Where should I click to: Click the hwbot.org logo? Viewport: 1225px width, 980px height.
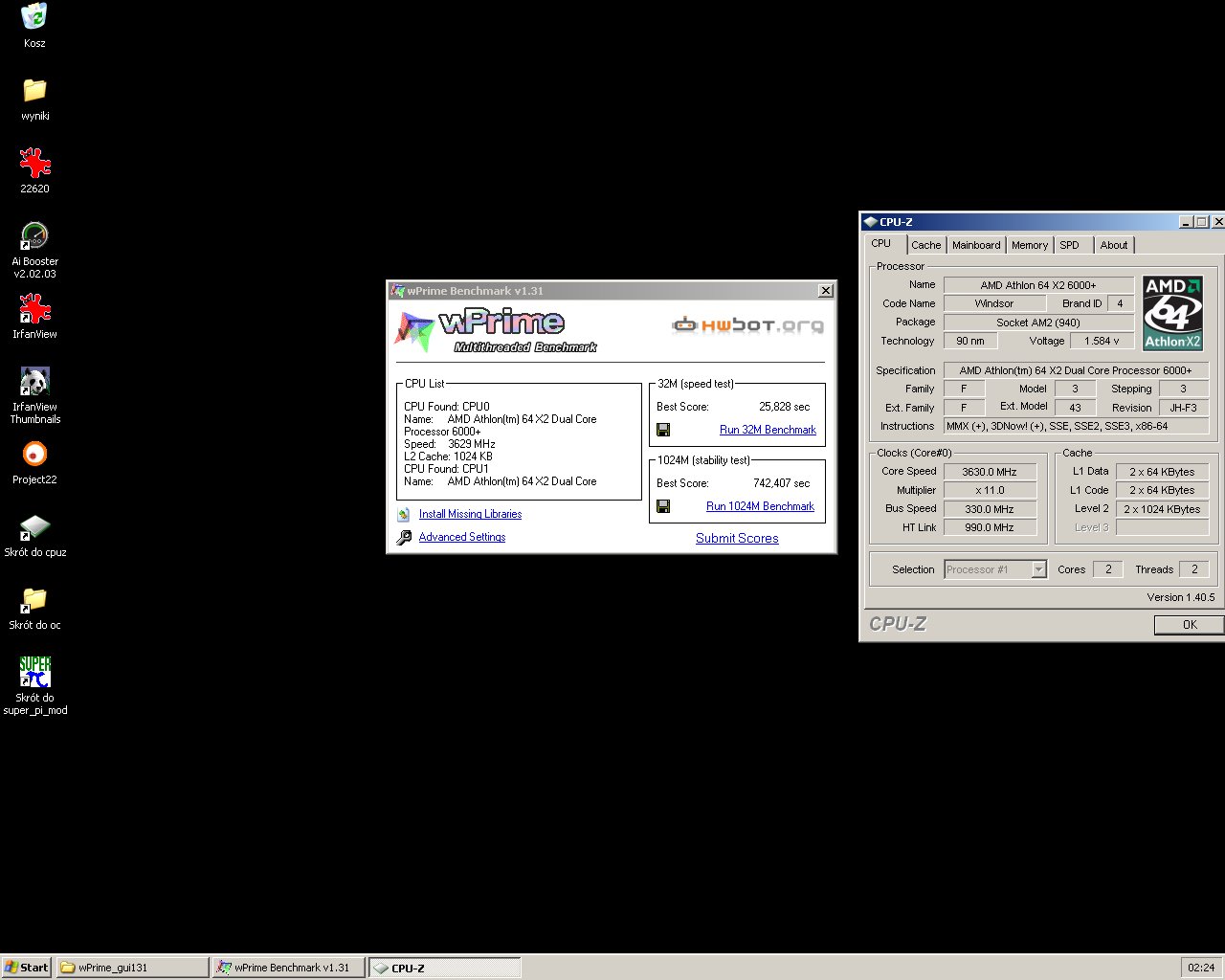pos(747,325)
